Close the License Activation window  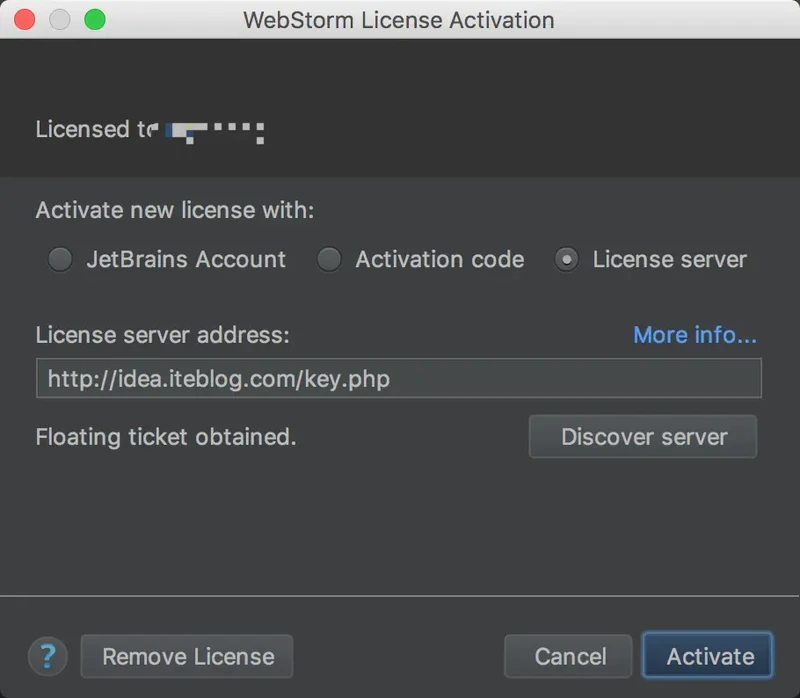[26, 19]
